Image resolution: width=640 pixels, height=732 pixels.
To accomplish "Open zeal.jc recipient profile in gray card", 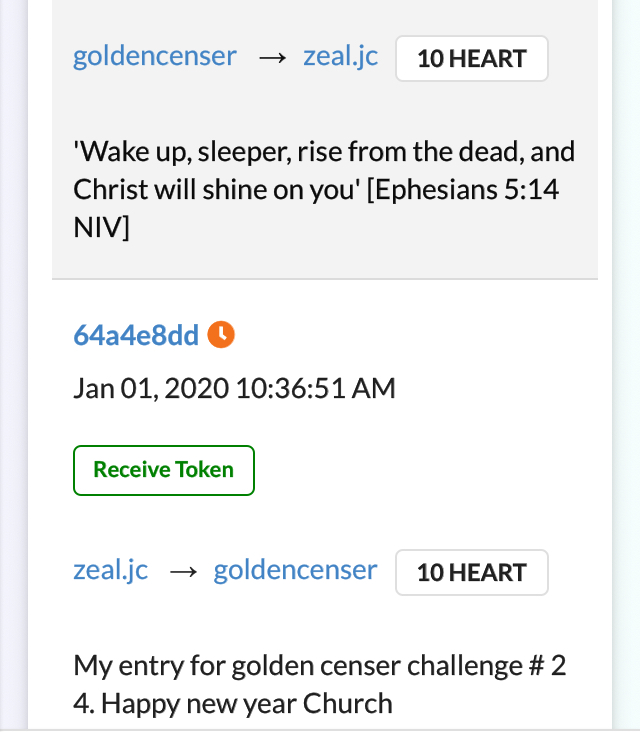I will point(340,56).
